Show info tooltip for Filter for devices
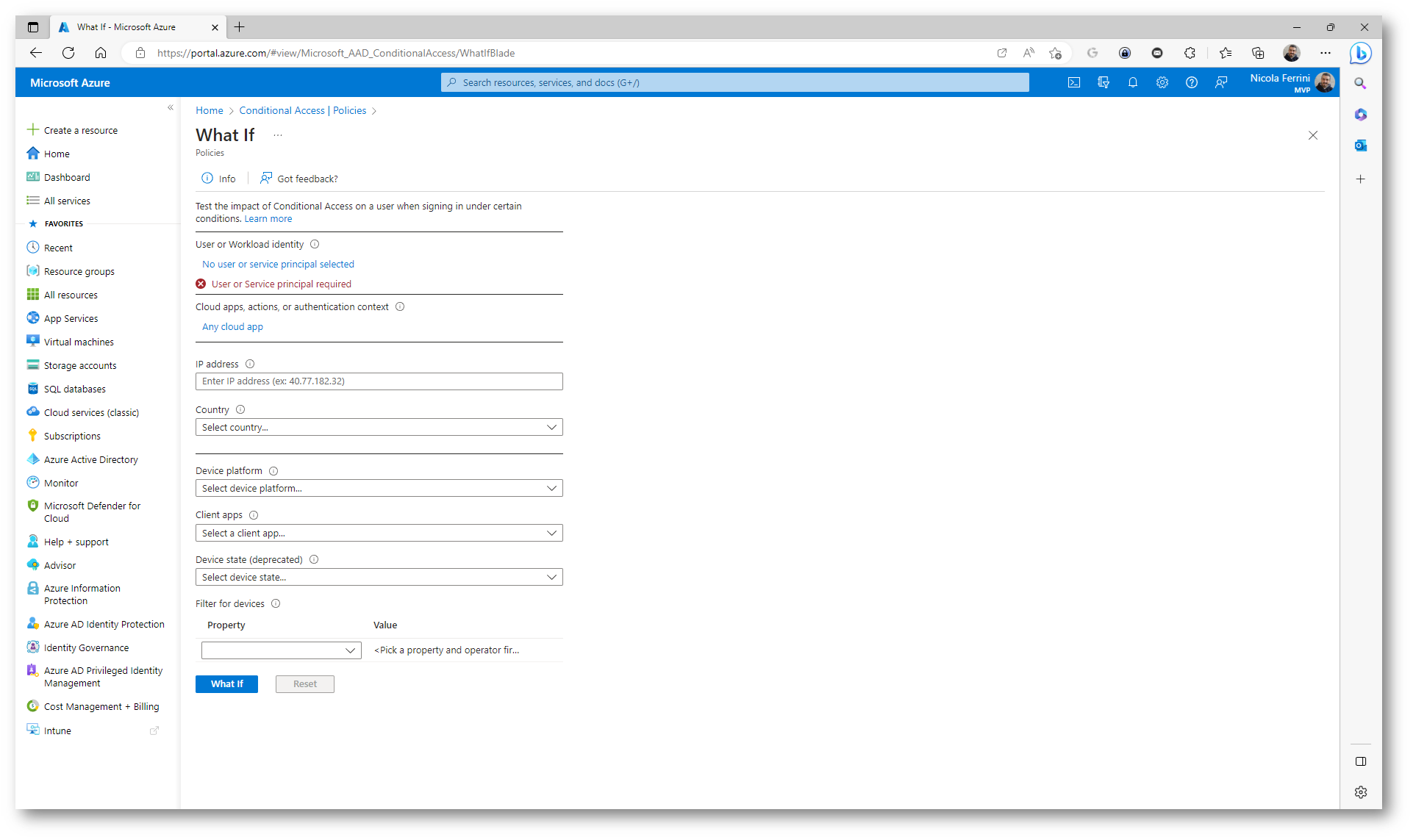This screenshot has height=840, width=1413. pos(276,603)
